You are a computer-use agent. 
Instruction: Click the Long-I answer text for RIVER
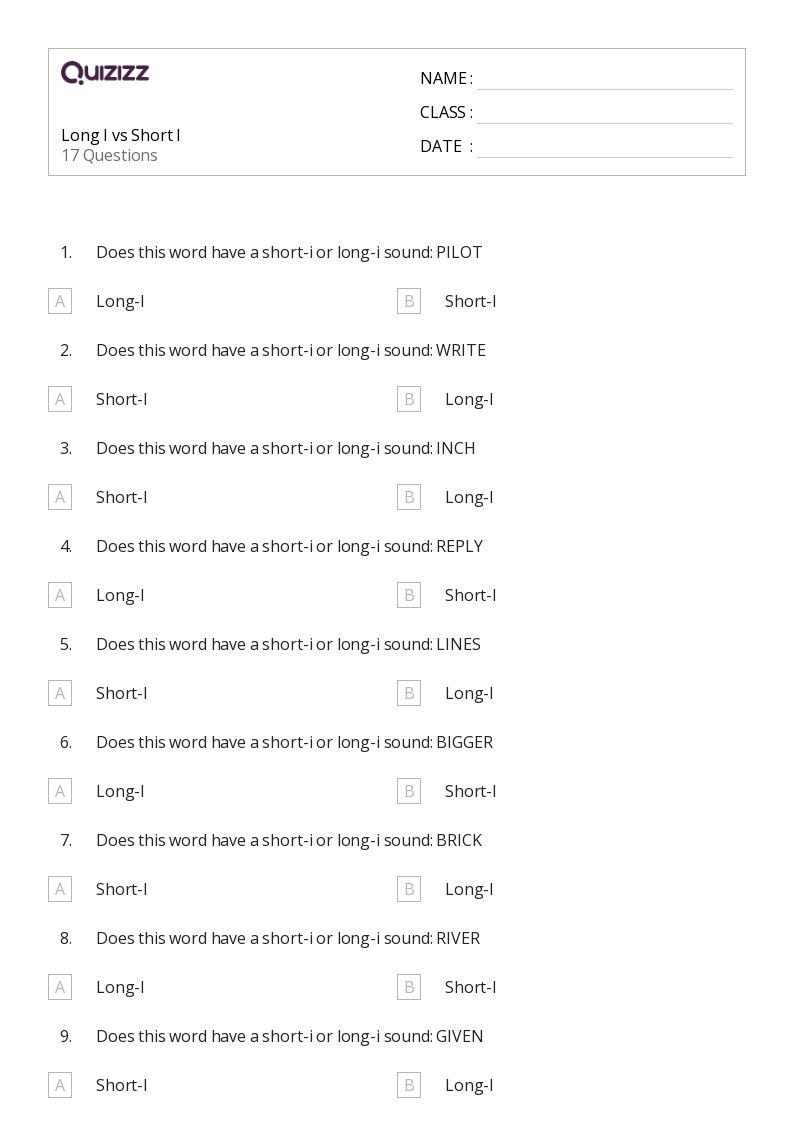(x=120, y=988)
